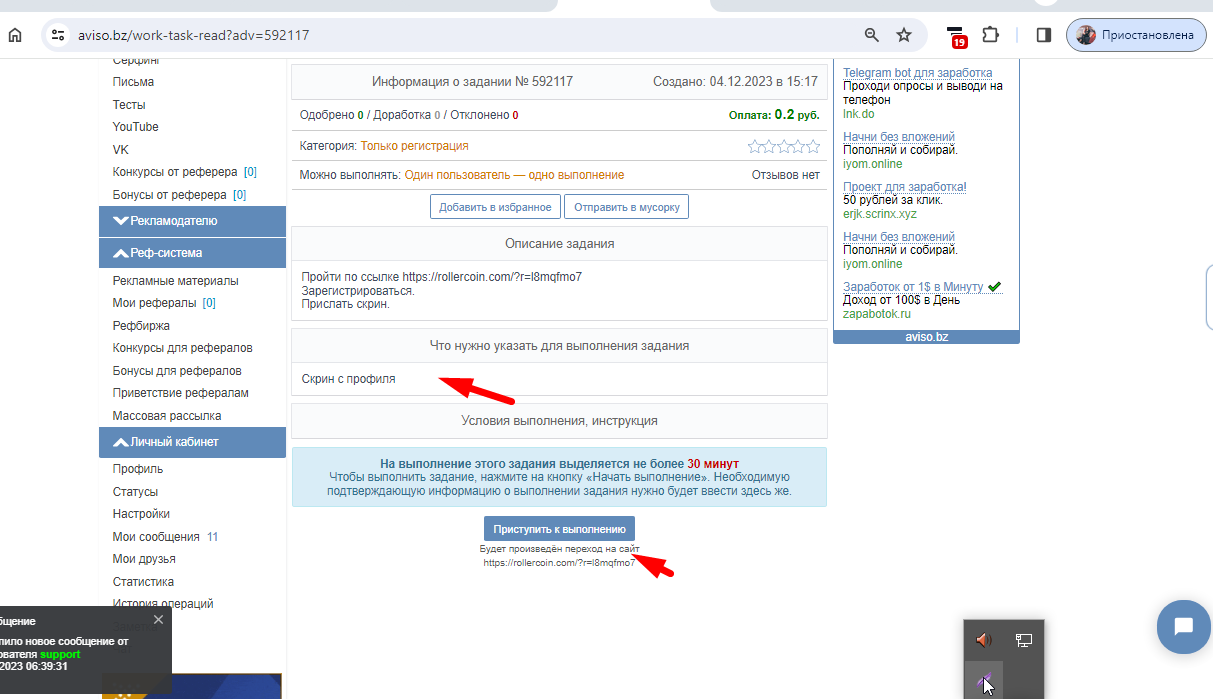Open the Extensions puzzle icon
The image size is (1213, 699).
(990, 35)
